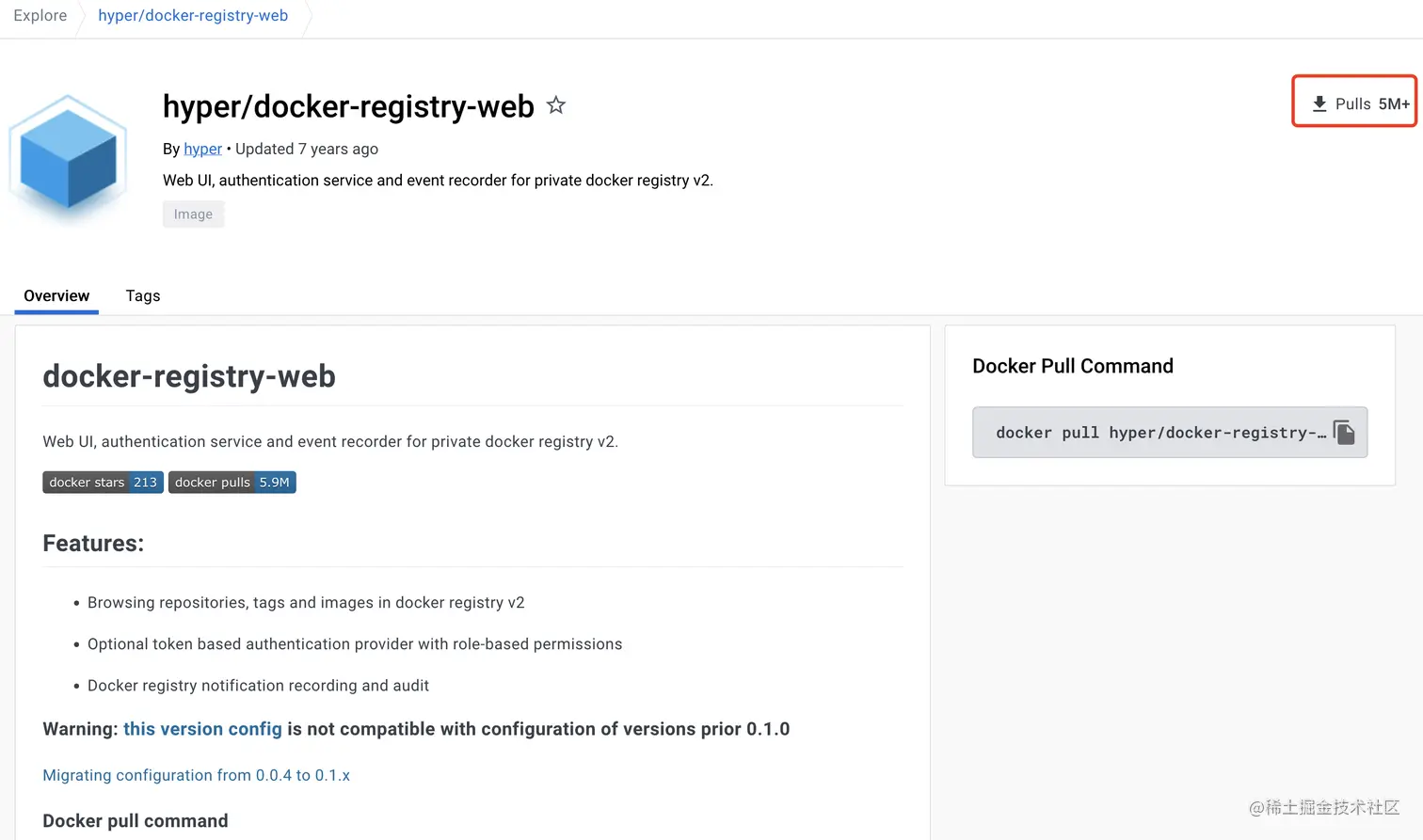This screenshot has width=1423, height=840.
Task: Click the download icon beside Pulls
Action: coord(1319,103)
